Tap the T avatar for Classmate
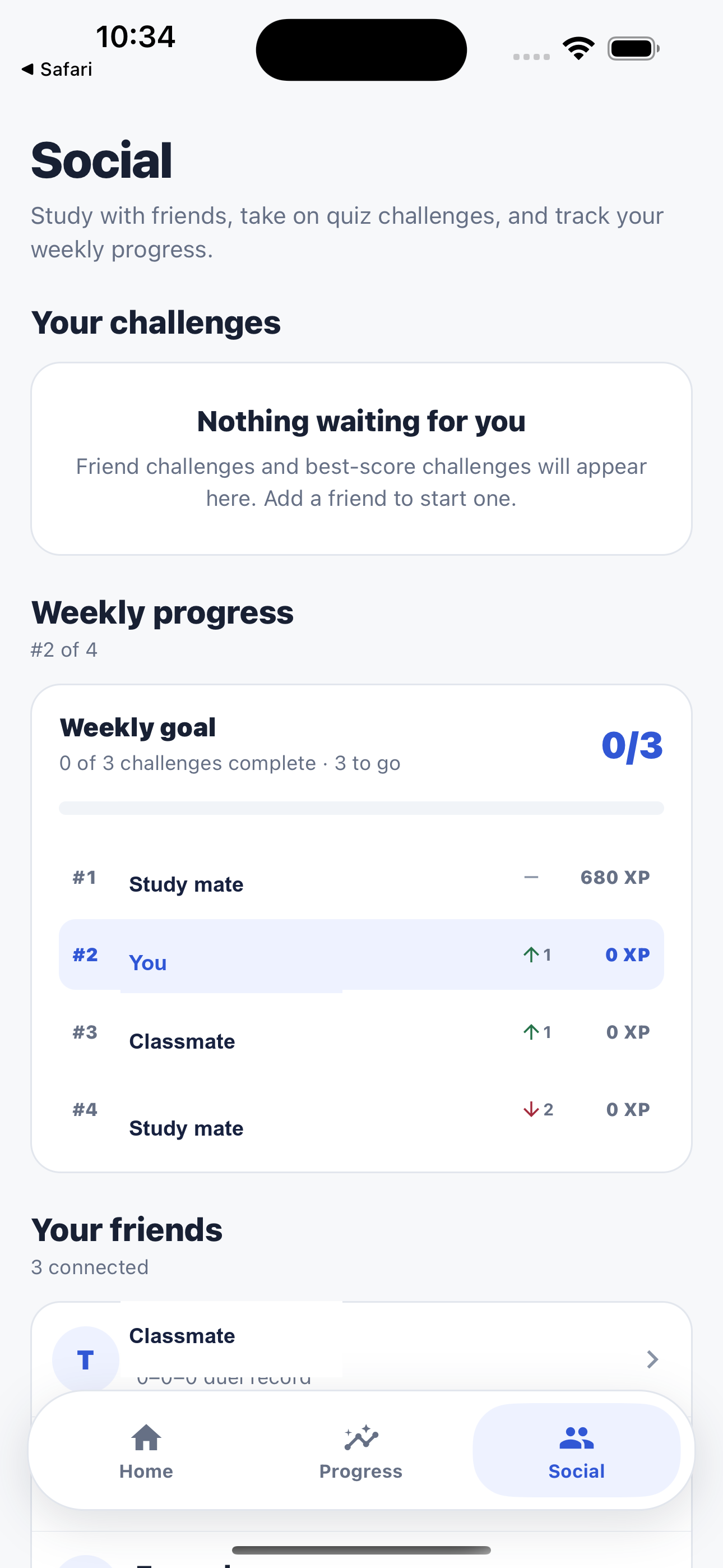Screen dimensions: 723x1568 tap(86, 1359)
